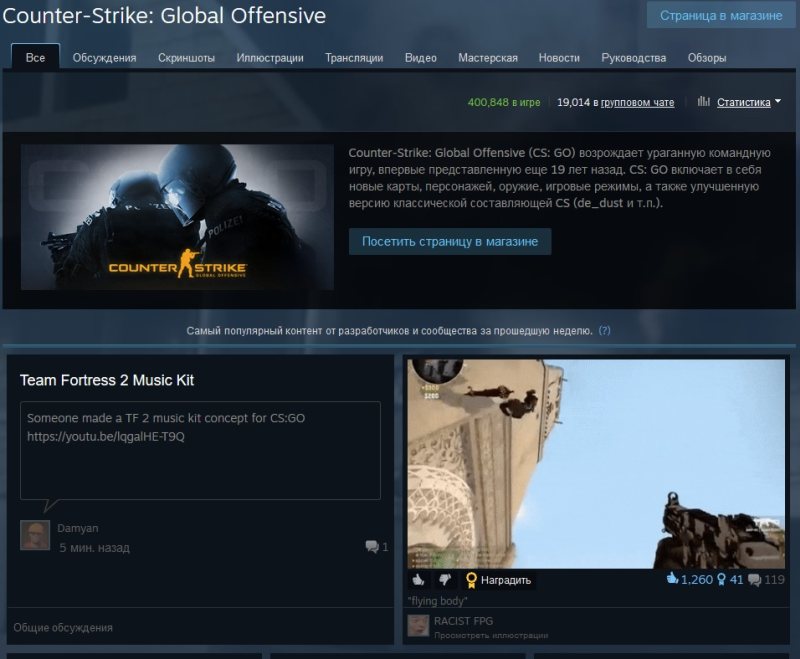Open the Damyan author name
The width and height of the screenshot is (800, 659).
pyautogui.click(x=78, y=528)
